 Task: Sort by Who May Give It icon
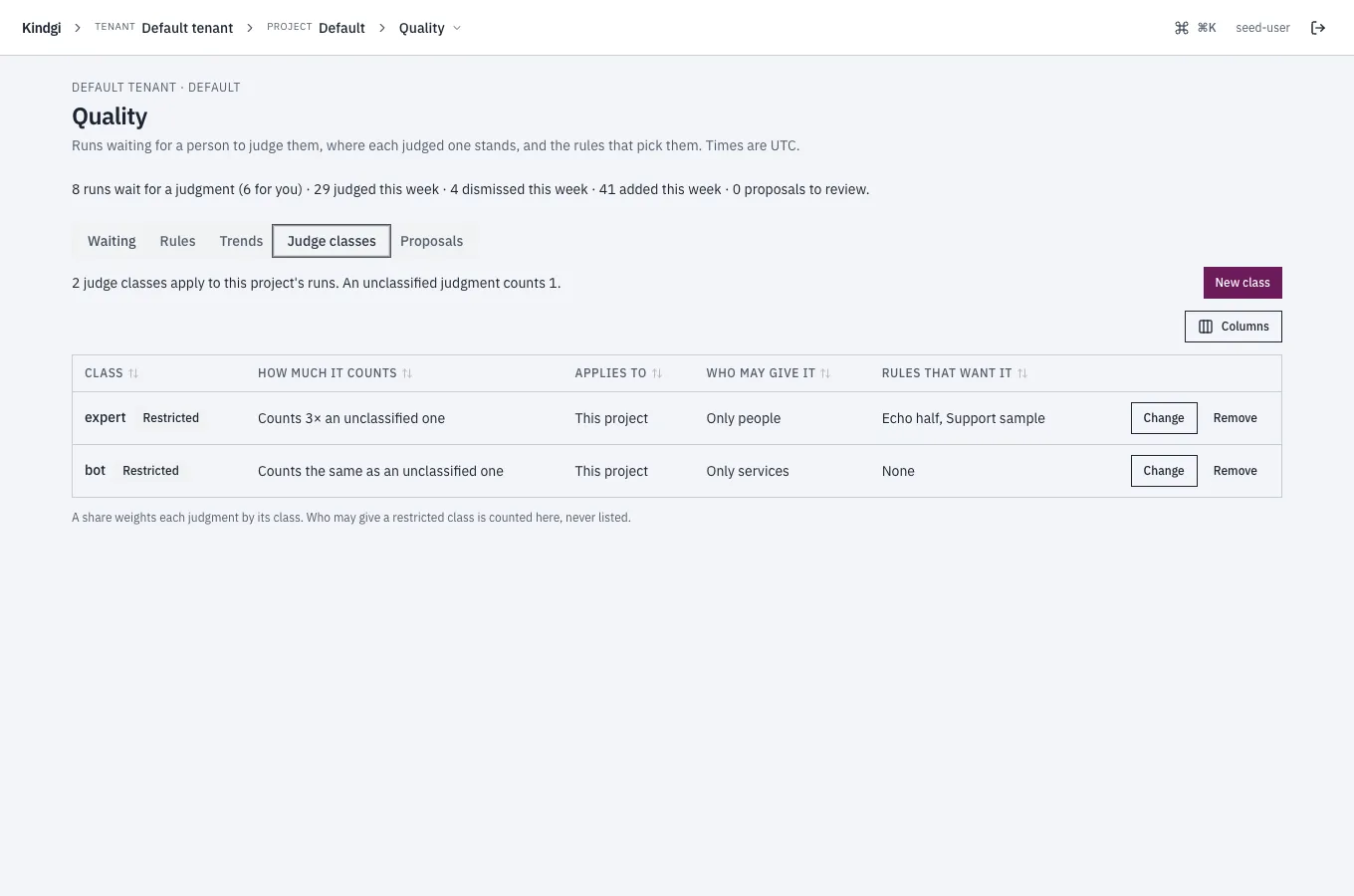(825, 373)
